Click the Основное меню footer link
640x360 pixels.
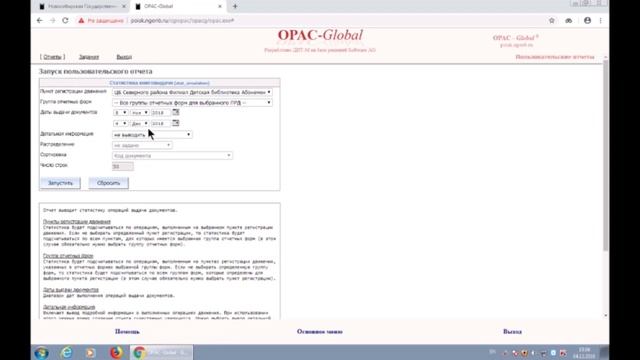(320, 331)
